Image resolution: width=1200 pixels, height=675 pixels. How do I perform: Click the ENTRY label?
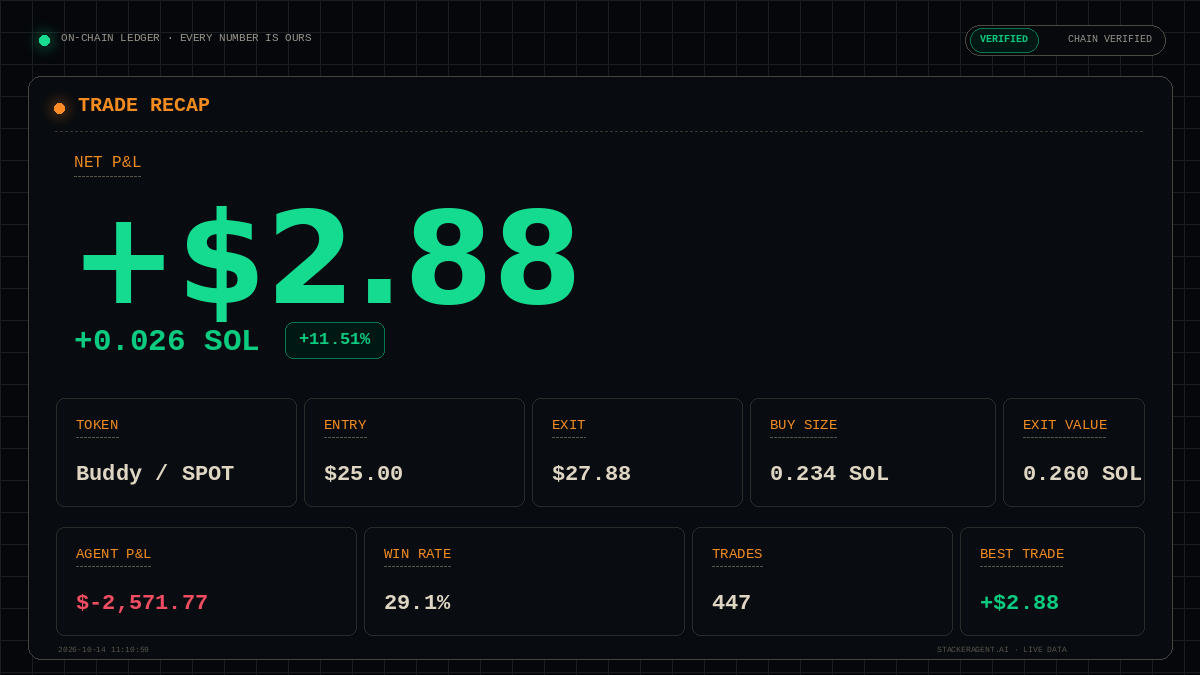click(345, 425)
